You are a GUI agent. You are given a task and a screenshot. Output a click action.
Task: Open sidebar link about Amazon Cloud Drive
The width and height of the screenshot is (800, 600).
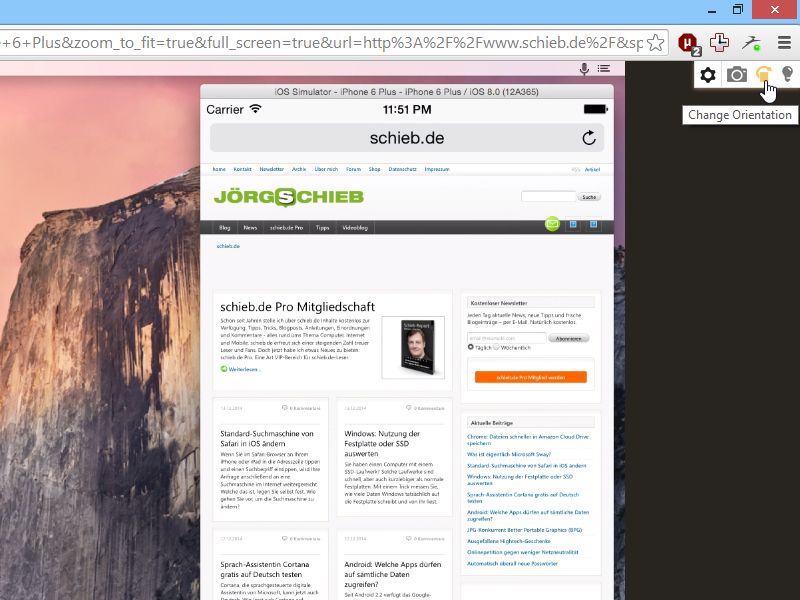pos(528,440)
